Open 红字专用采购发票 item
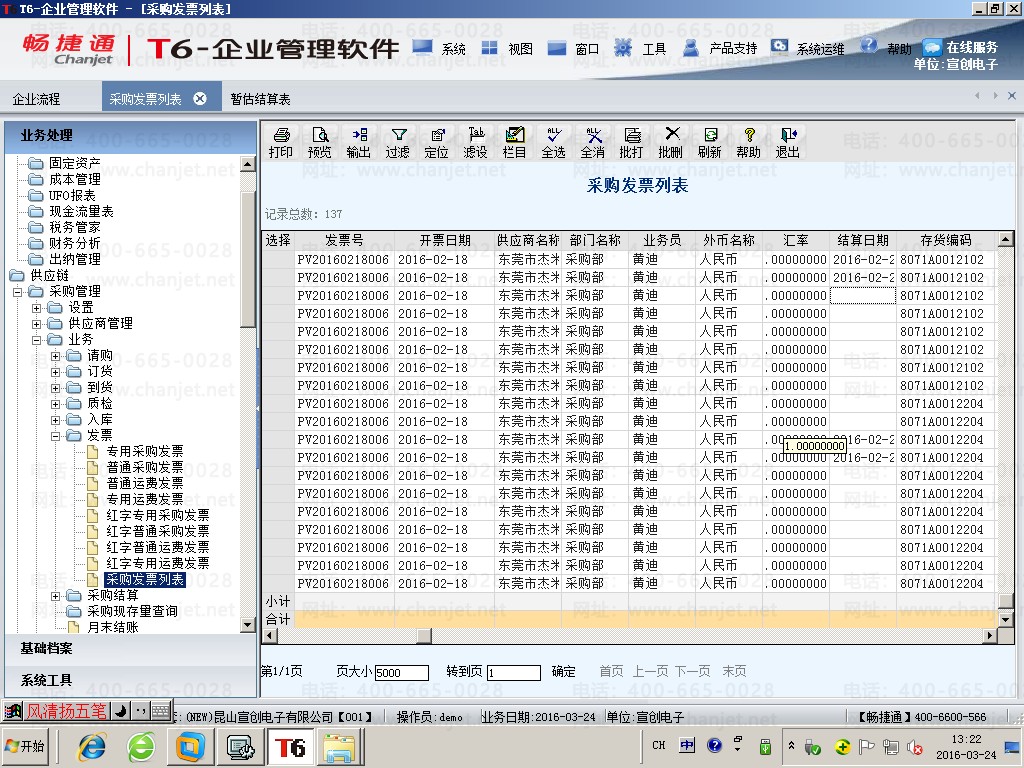Image resolution: width=1024 pixels, height=768 pixels. click(x=157, y=515)
